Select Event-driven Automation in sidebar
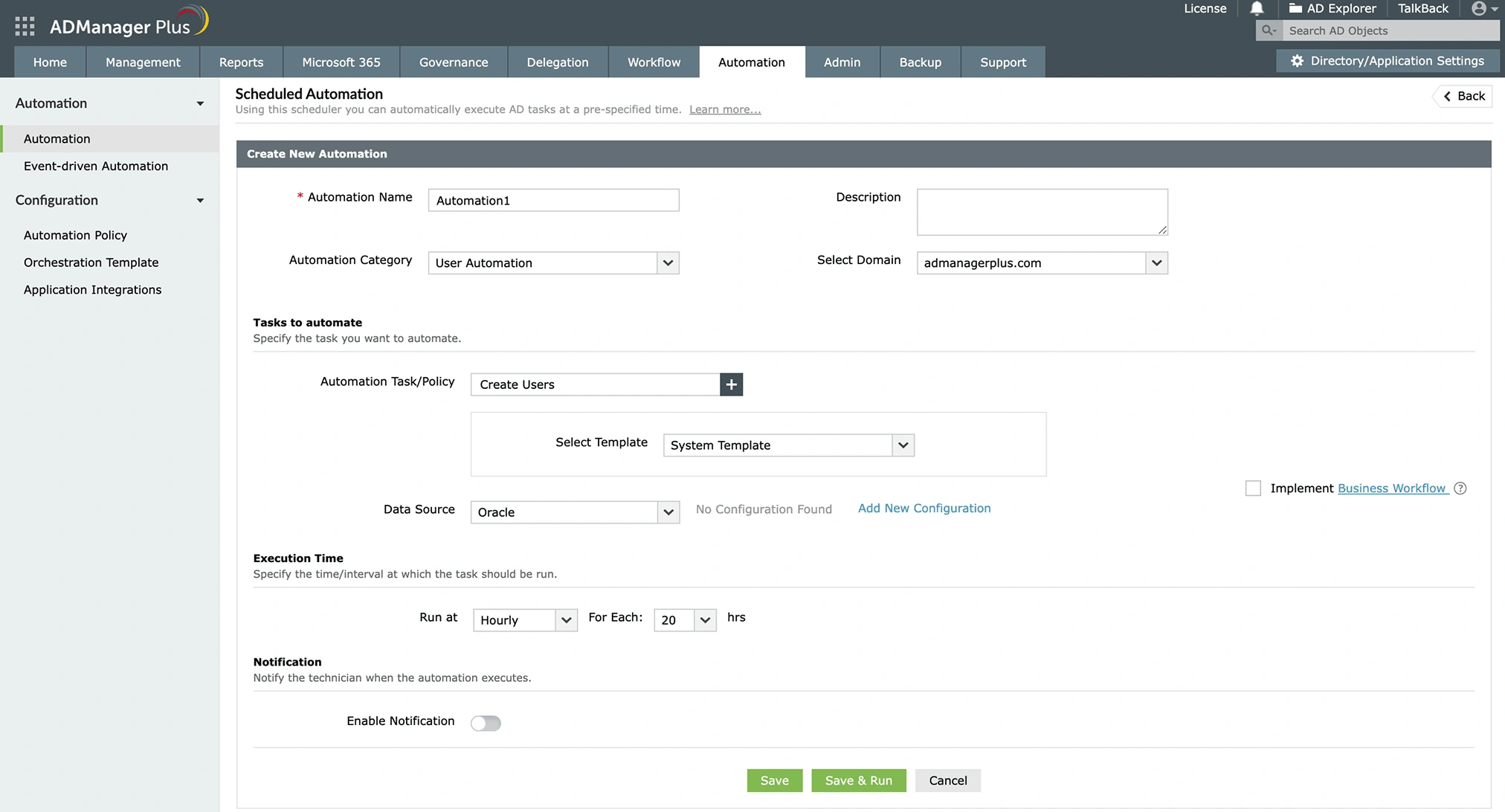1505x812 pixels. [x=96, y=166]
